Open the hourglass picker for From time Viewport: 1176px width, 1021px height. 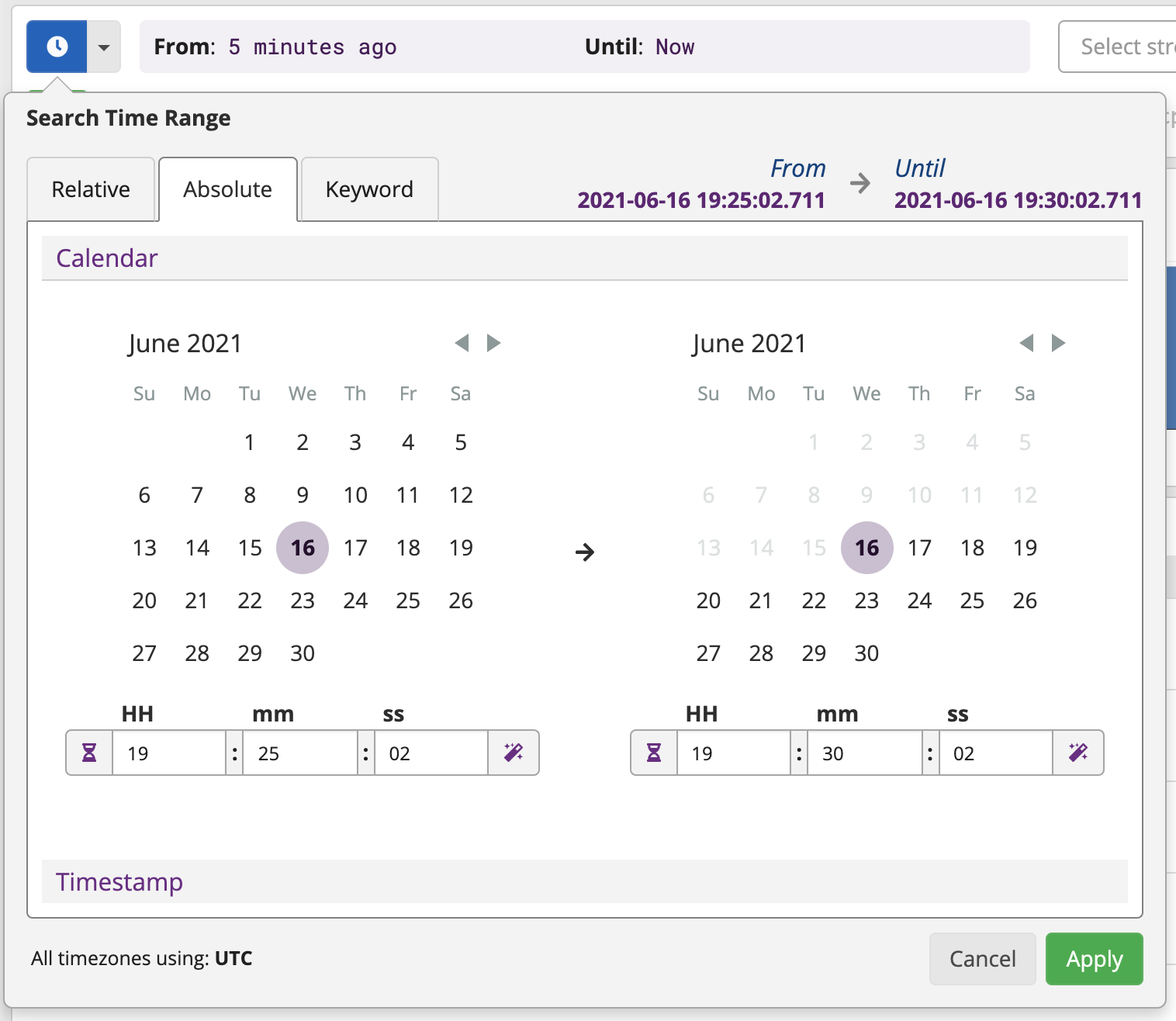coord(88,753)
